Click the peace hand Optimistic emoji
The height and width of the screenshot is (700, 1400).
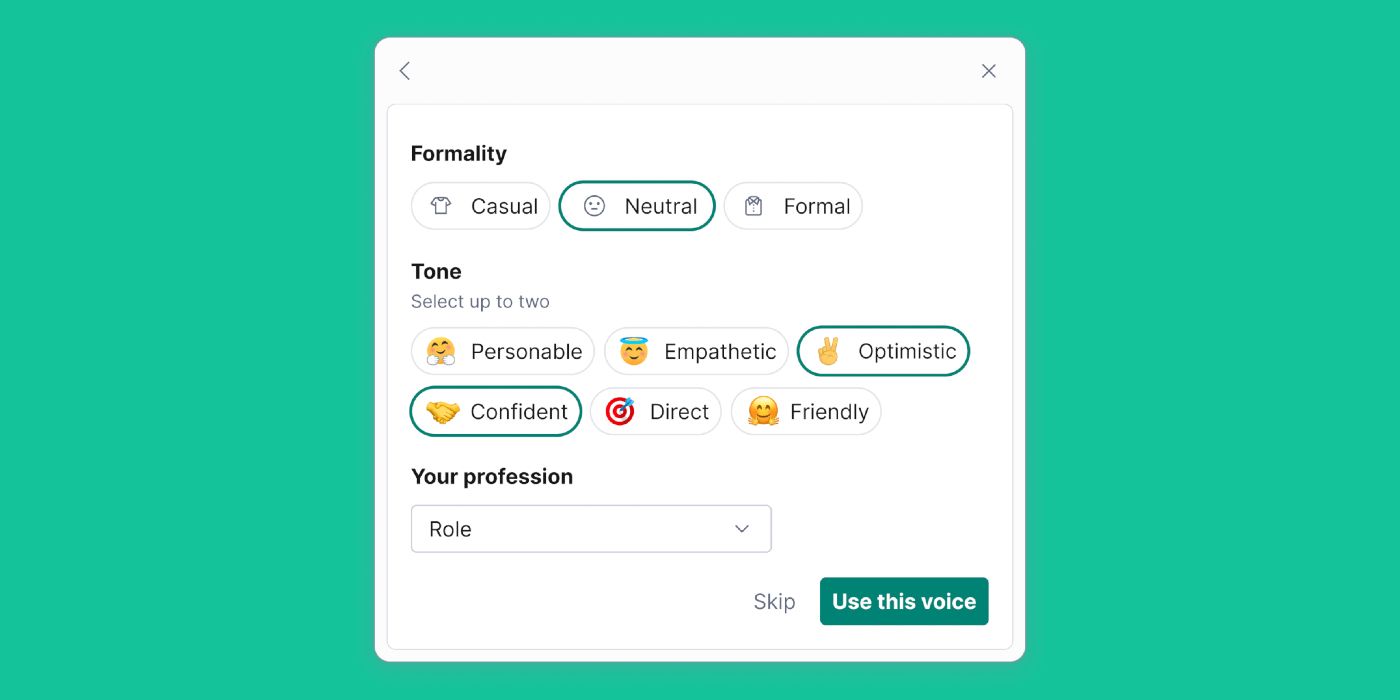[x=828, y=351]
